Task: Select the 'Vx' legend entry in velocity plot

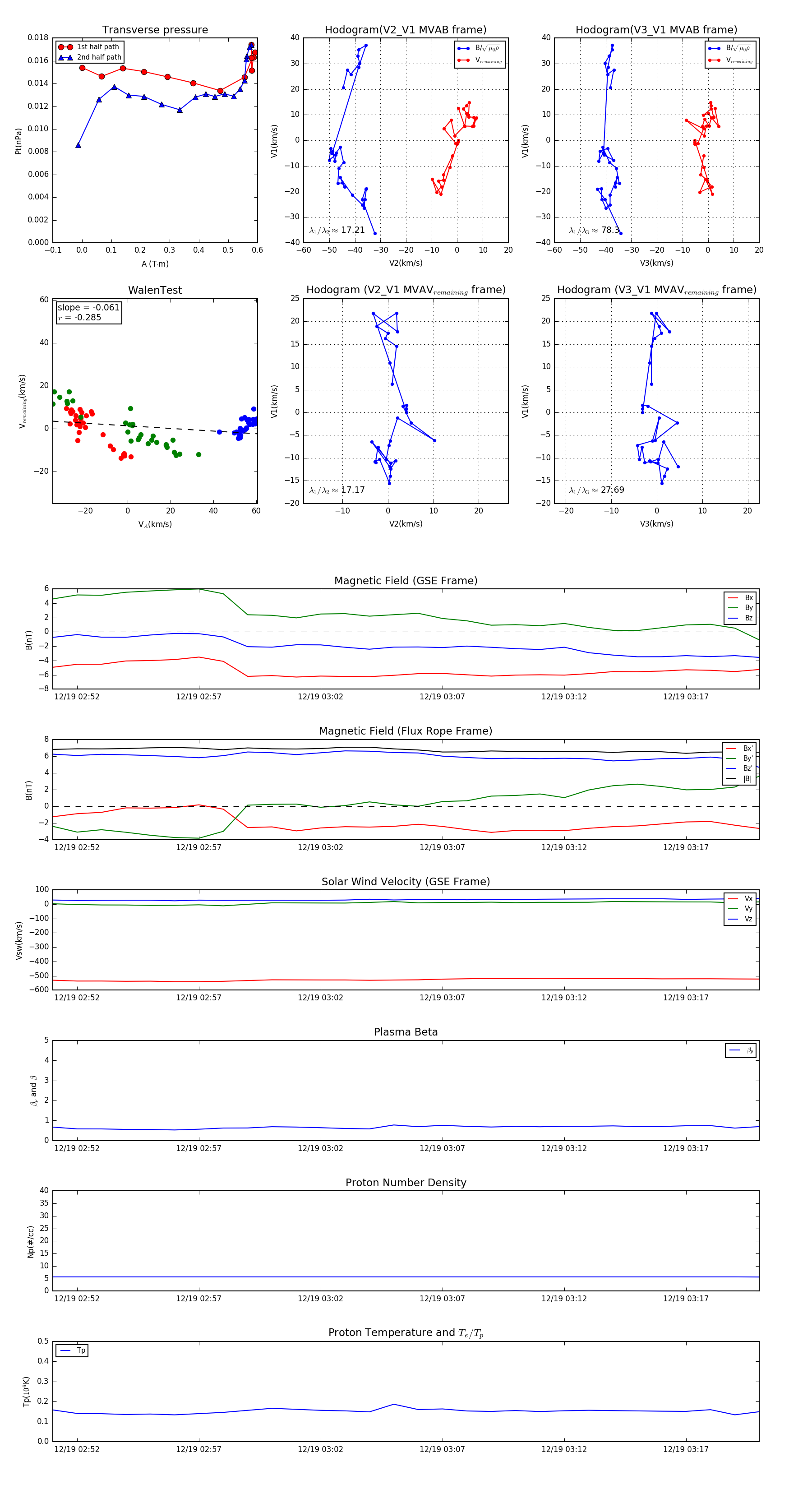Action: [x=740, y=899]
